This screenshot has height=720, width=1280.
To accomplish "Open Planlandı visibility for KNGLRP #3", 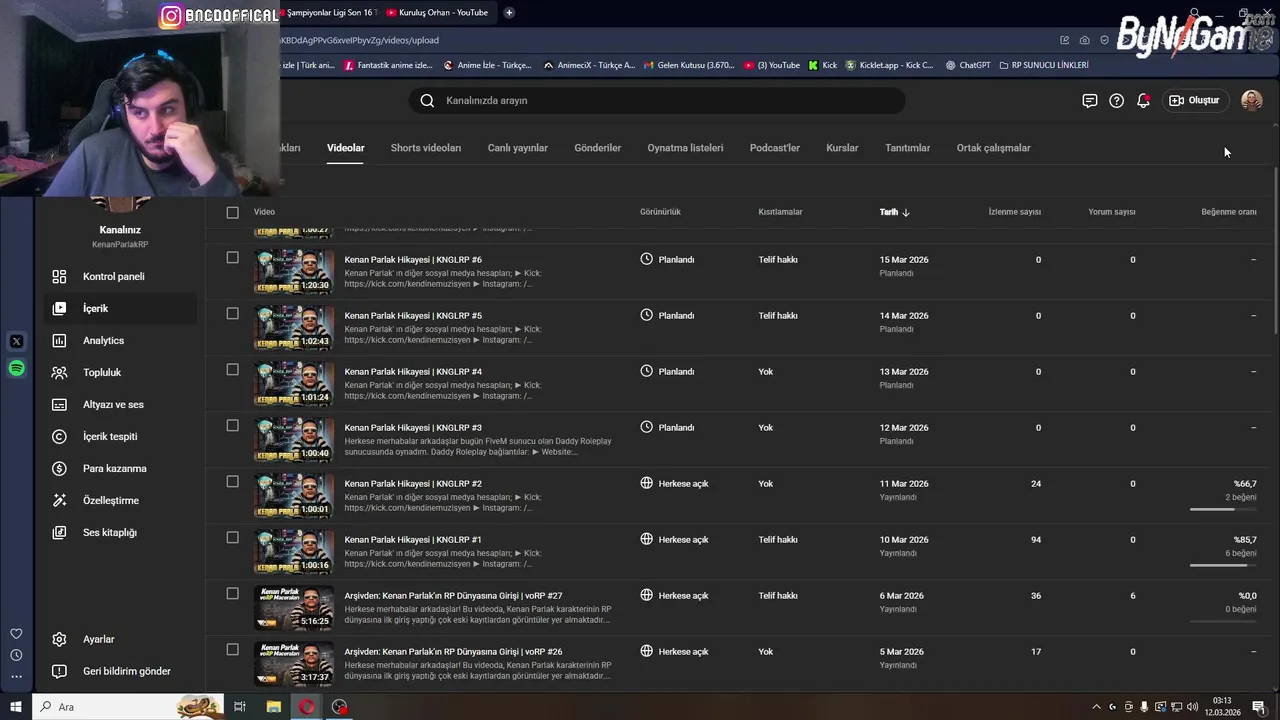I will tap(667, 427).
